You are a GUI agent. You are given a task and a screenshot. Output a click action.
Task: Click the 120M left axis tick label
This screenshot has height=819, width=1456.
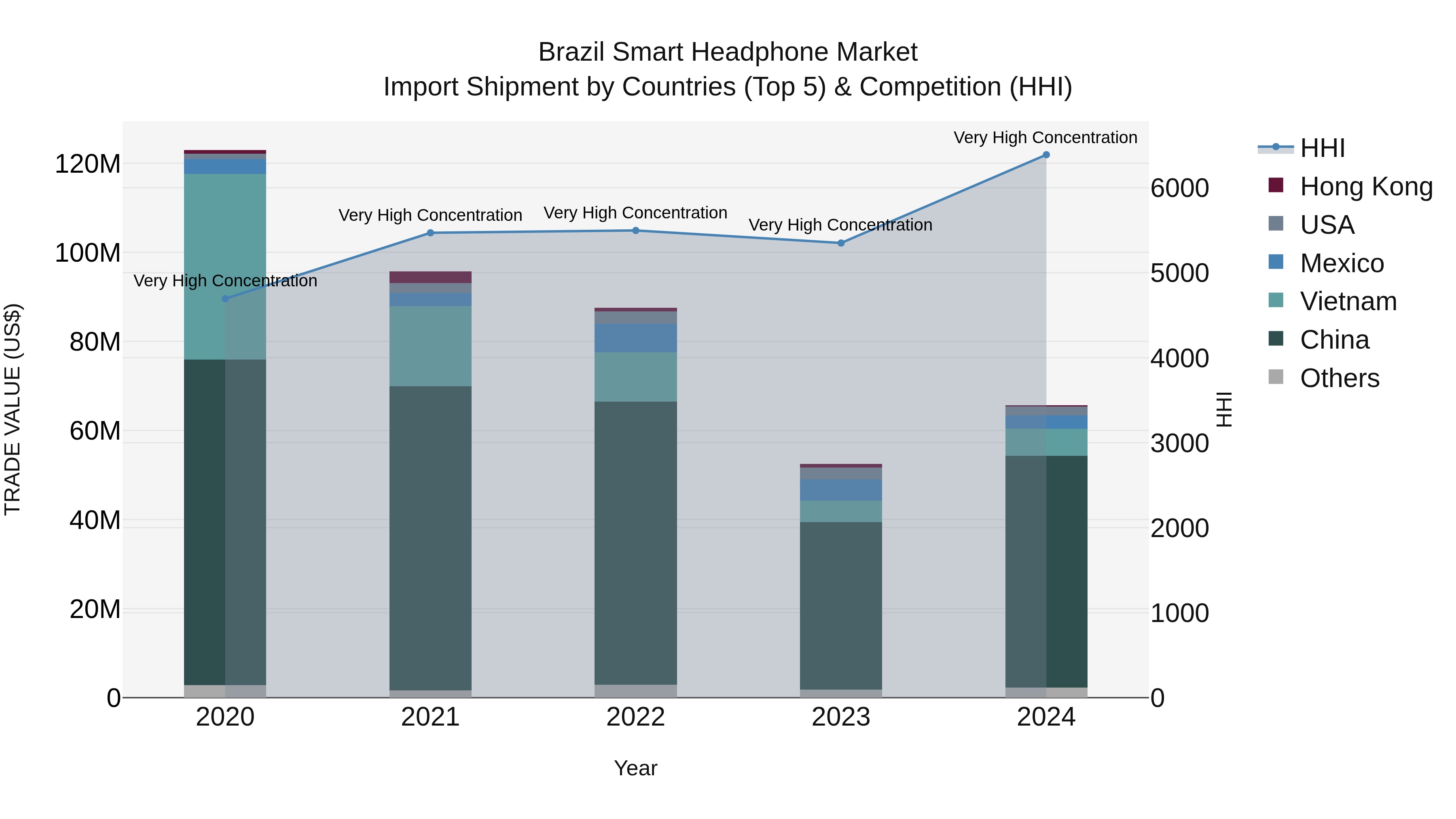88,164
